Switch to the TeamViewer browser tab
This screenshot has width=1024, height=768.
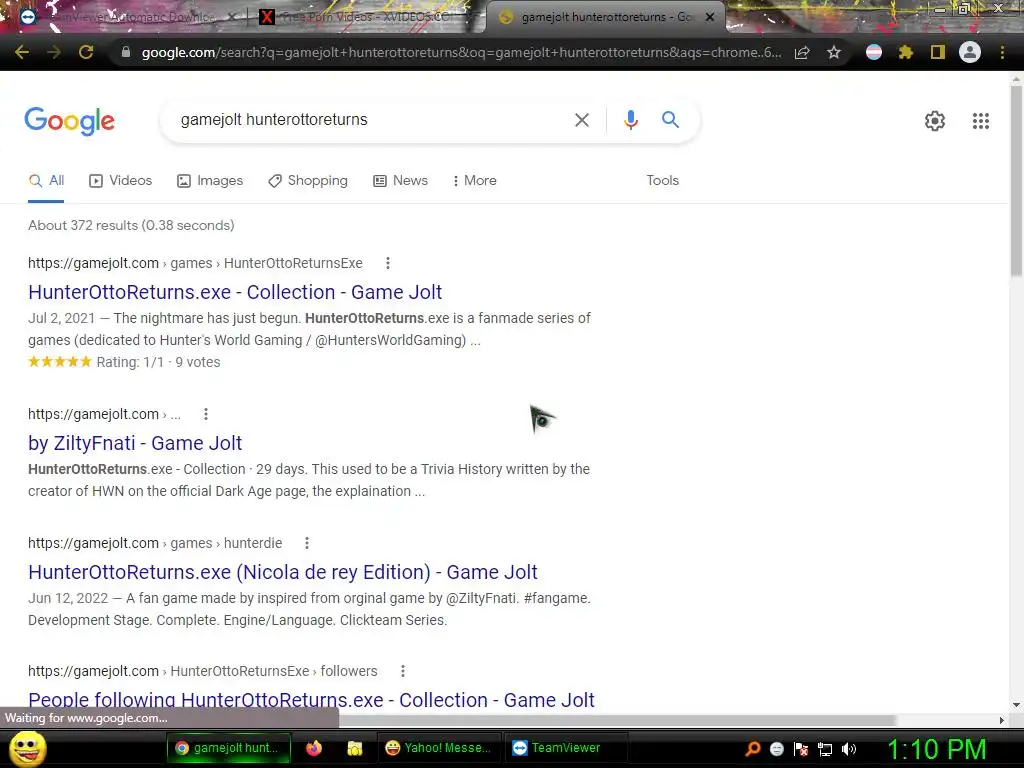coord(127,17)
